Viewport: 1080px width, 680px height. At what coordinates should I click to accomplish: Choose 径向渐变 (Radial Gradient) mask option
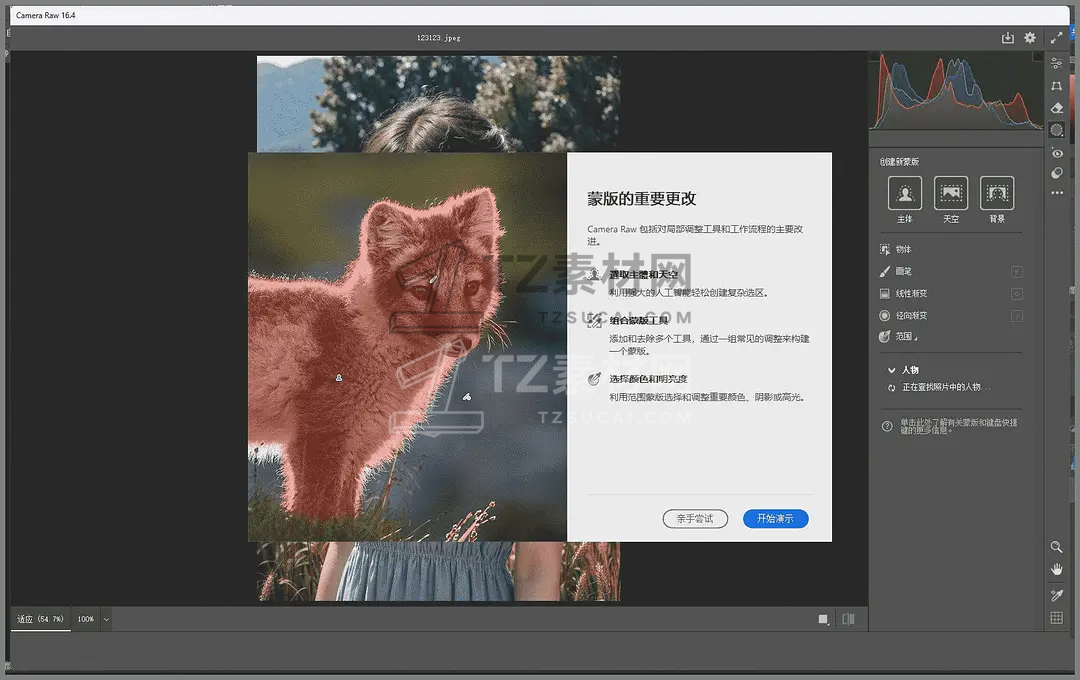click(x=910, y=316)
